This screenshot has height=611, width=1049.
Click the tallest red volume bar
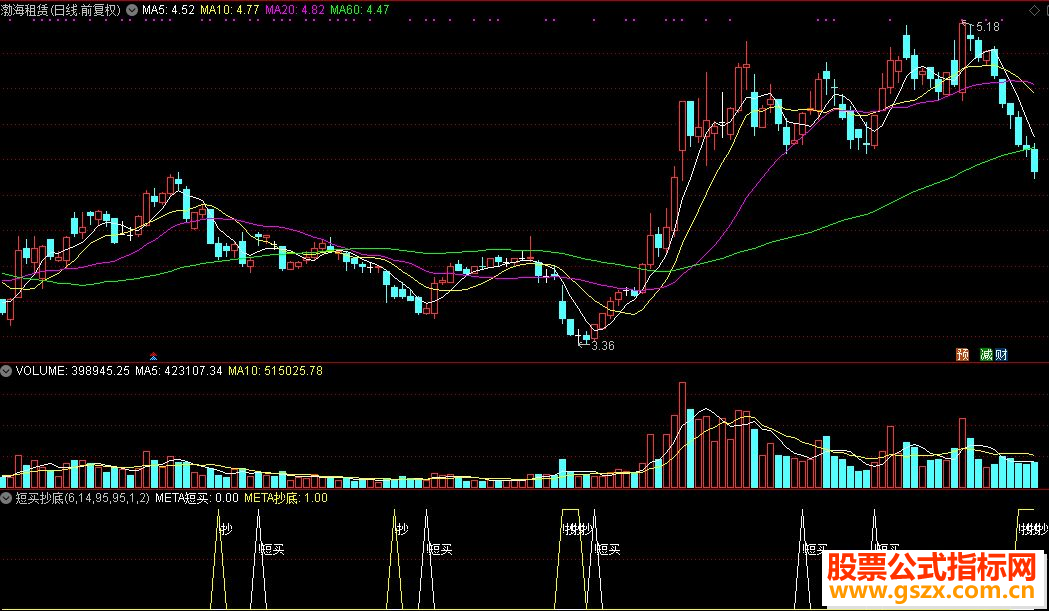(682, 435)
